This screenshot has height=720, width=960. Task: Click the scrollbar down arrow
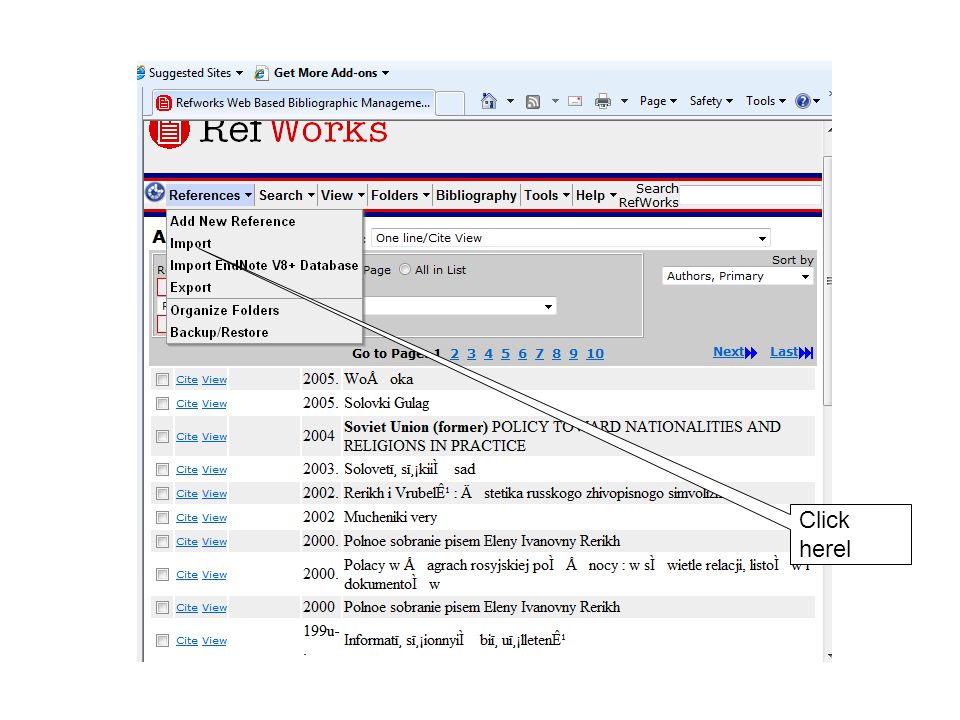828,656
